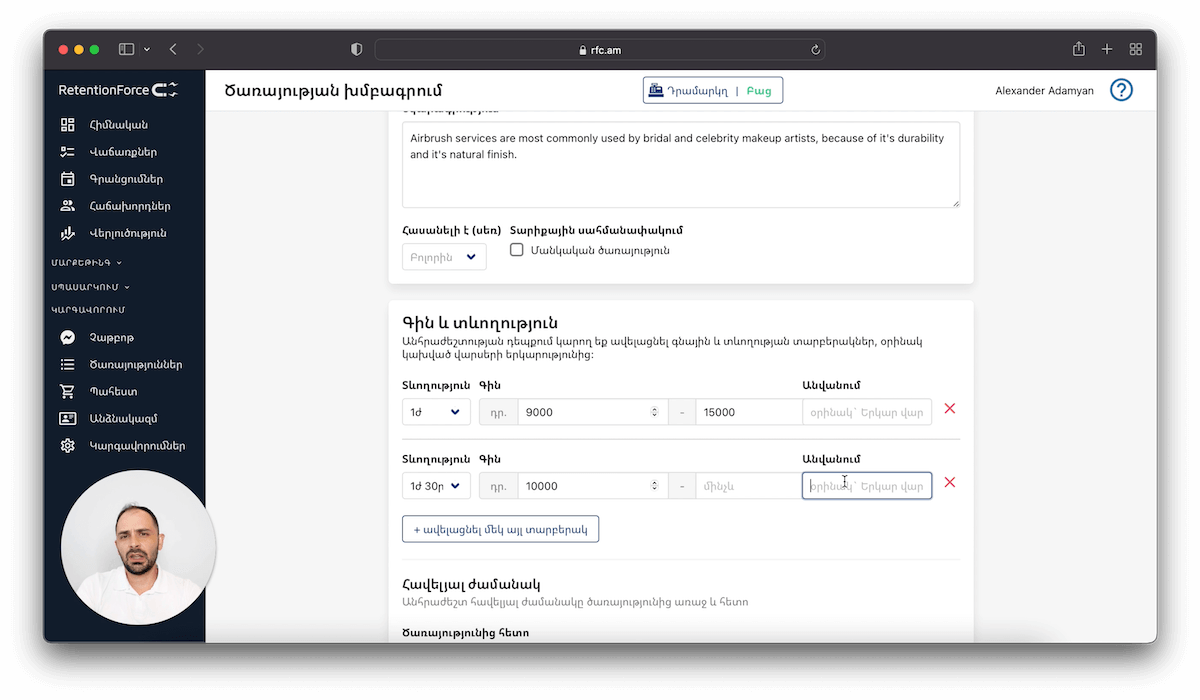Screen dimensions: 1200x700
Task: Show Safari tab overview grid
Action: (x=1136, y=49)
